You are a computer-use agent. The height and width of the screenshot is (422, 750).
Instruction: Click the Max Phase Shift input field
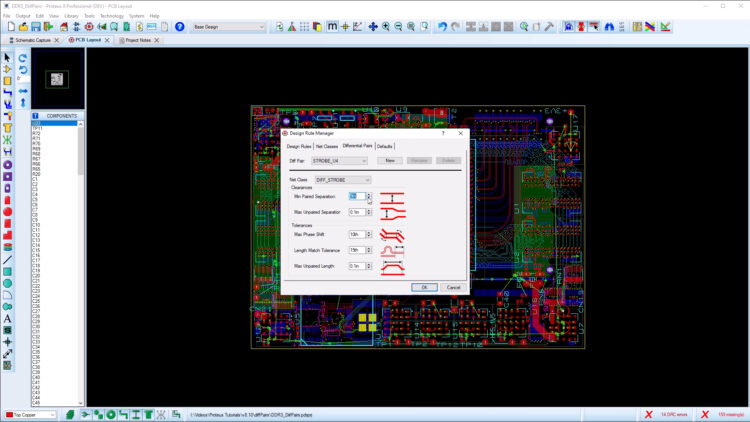(355, 234)
